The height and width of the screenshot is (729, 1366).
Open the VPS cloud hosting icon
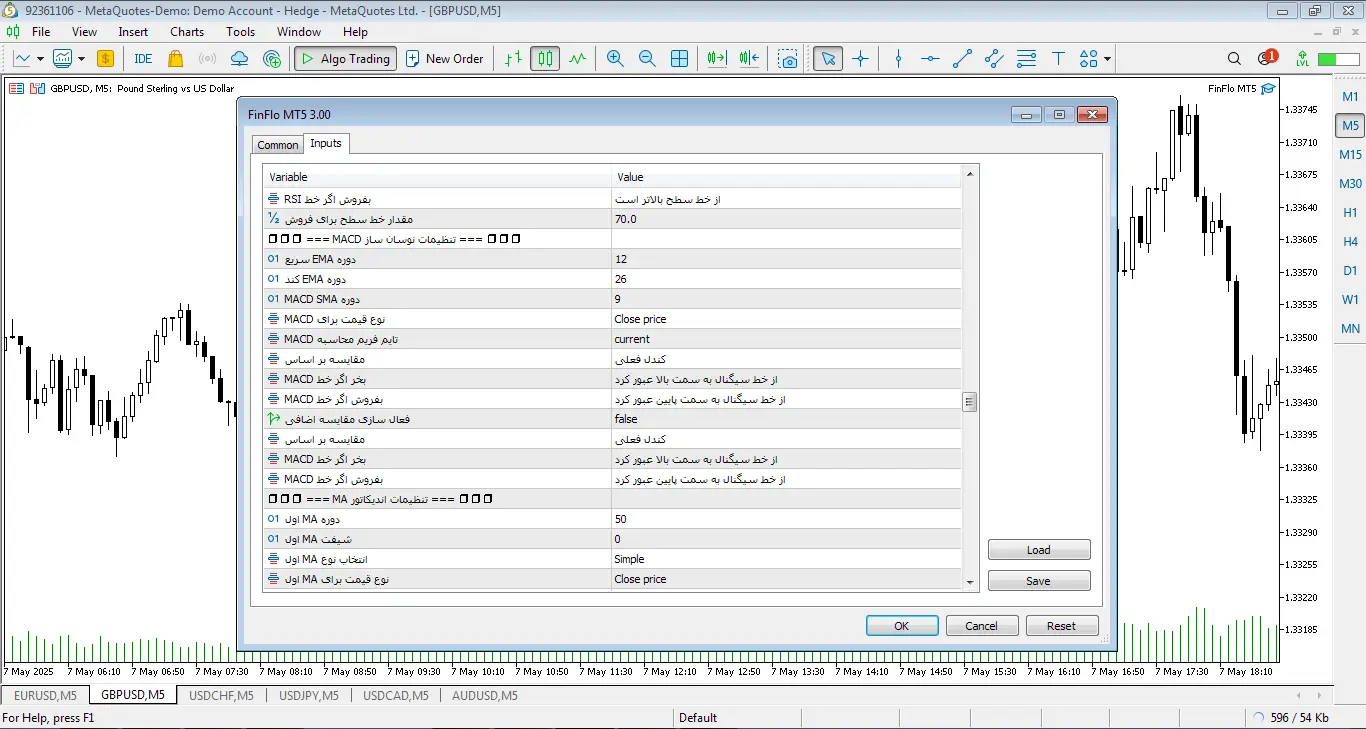(x=239, y=59)
